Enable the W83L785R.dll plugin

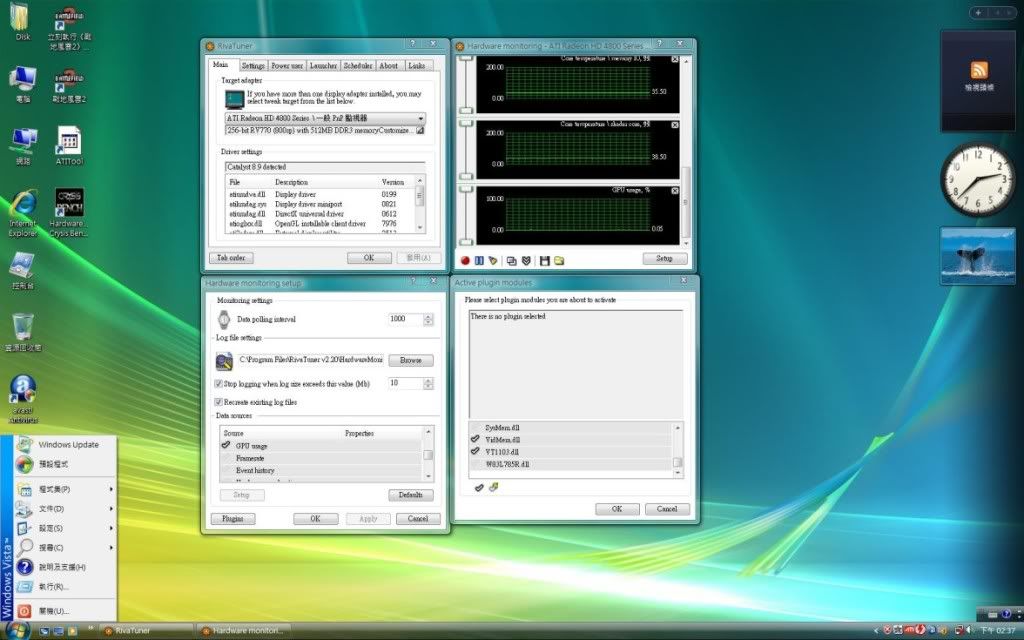475,464
